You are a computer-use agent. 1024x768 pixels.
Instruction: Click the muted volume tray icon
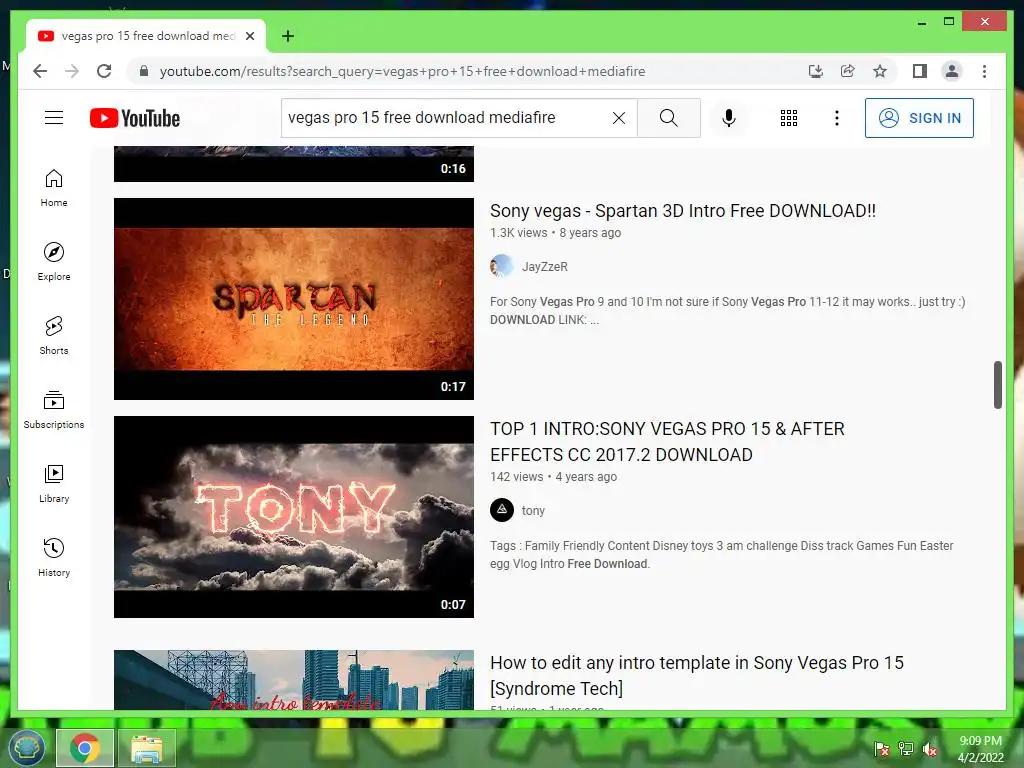coord(929,749)
